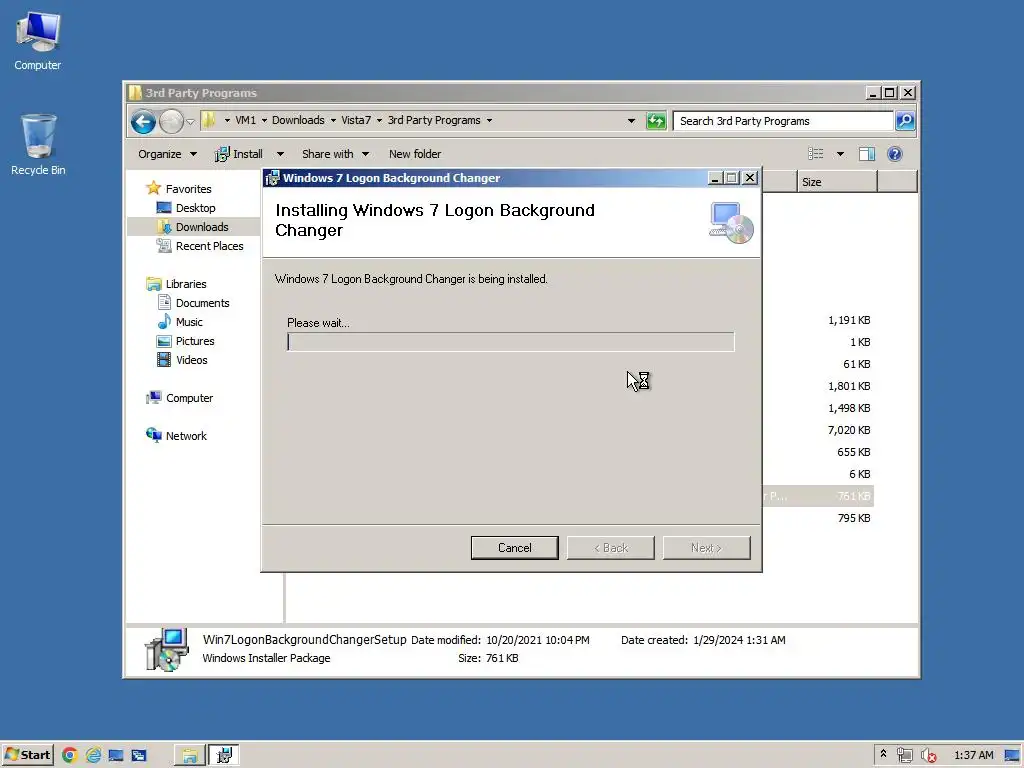Select the highlighted 761 KB file row
1024x768 pixels.
click(818, 496)
